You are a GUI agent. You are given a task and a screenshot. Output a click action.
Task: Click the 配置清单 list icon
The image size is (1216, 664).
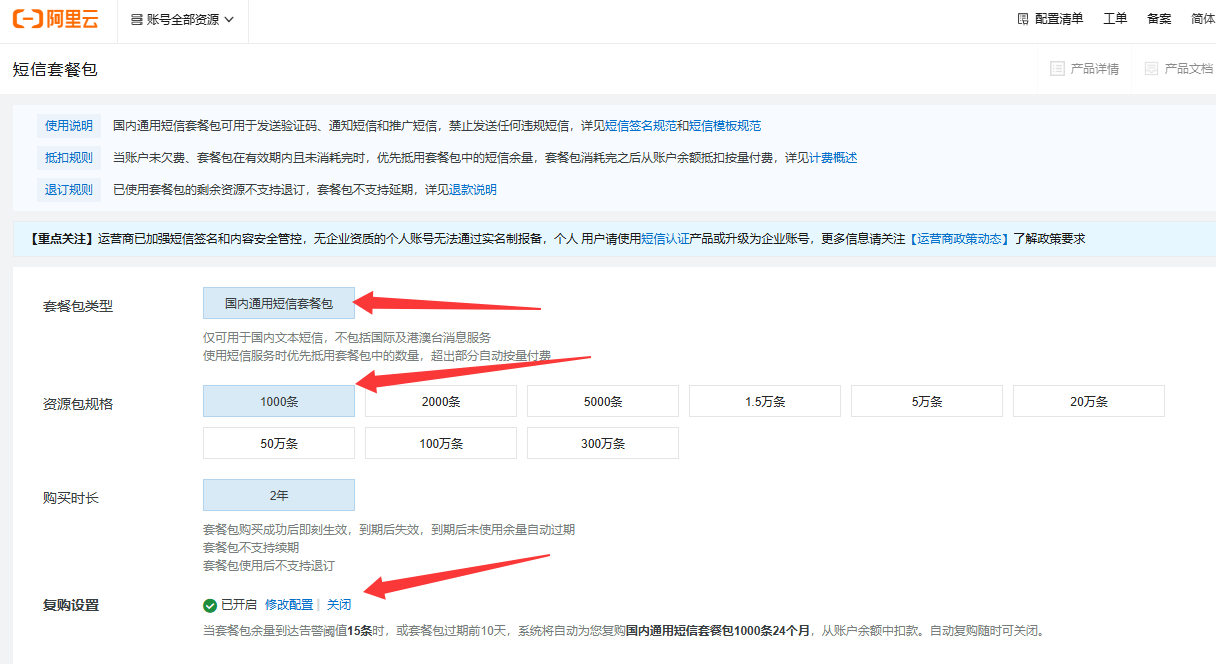[1023, 19]
